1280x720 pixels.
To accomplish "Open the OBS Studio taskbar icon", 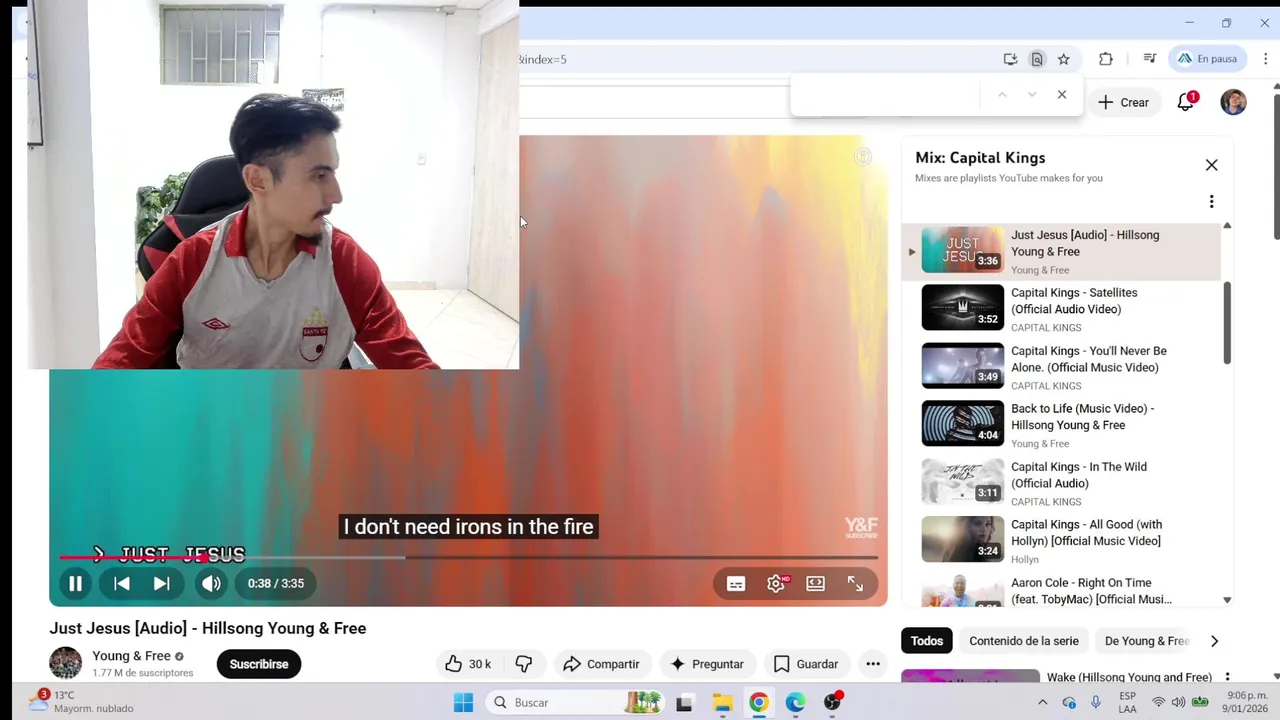I will coord(833,703).
